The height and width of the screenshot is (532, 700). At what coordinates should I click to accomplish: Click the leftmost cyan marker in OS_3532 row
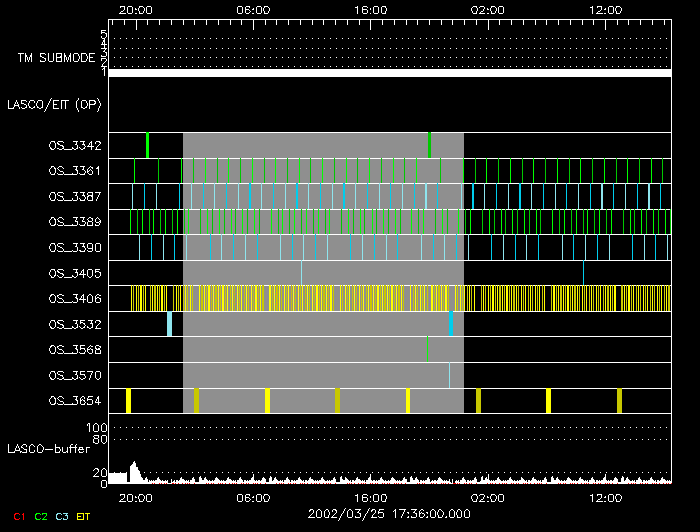pos(169,323)
